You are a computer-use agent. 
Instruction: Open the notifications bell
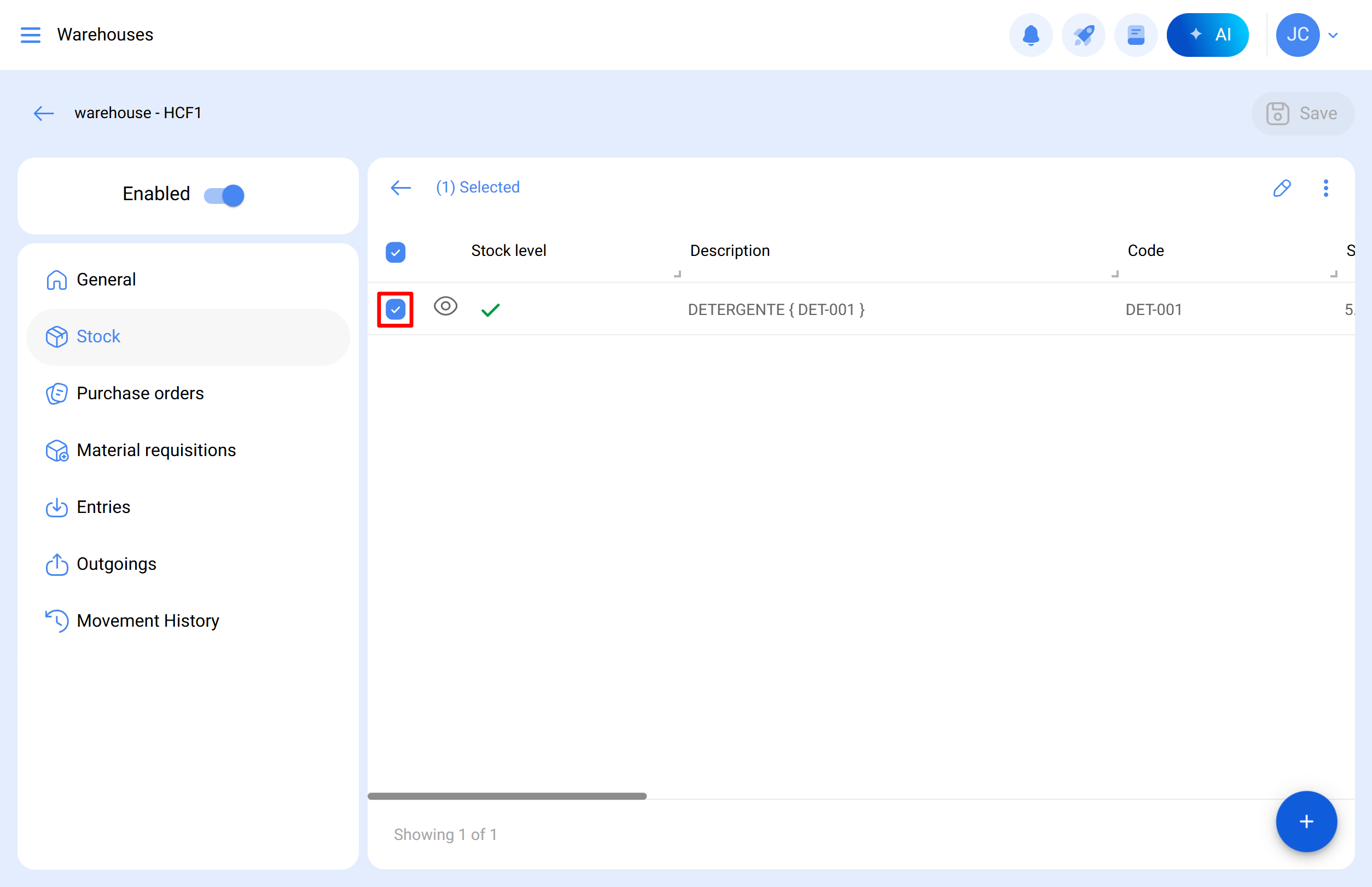coord(1030,35)
